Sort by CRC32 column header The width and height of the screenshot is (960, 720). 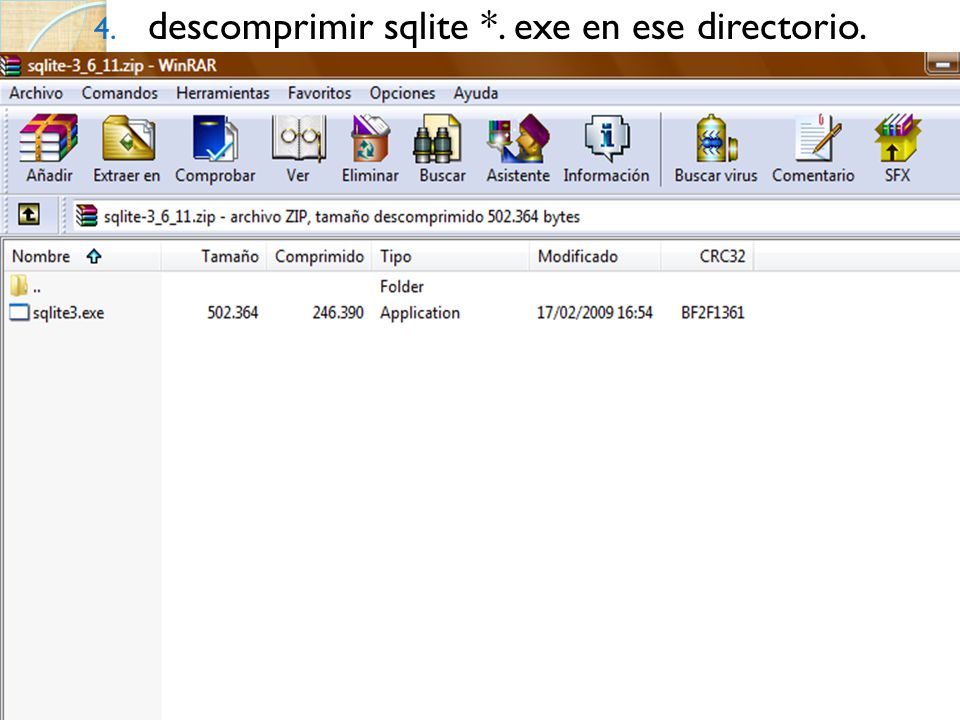[707, 256]
